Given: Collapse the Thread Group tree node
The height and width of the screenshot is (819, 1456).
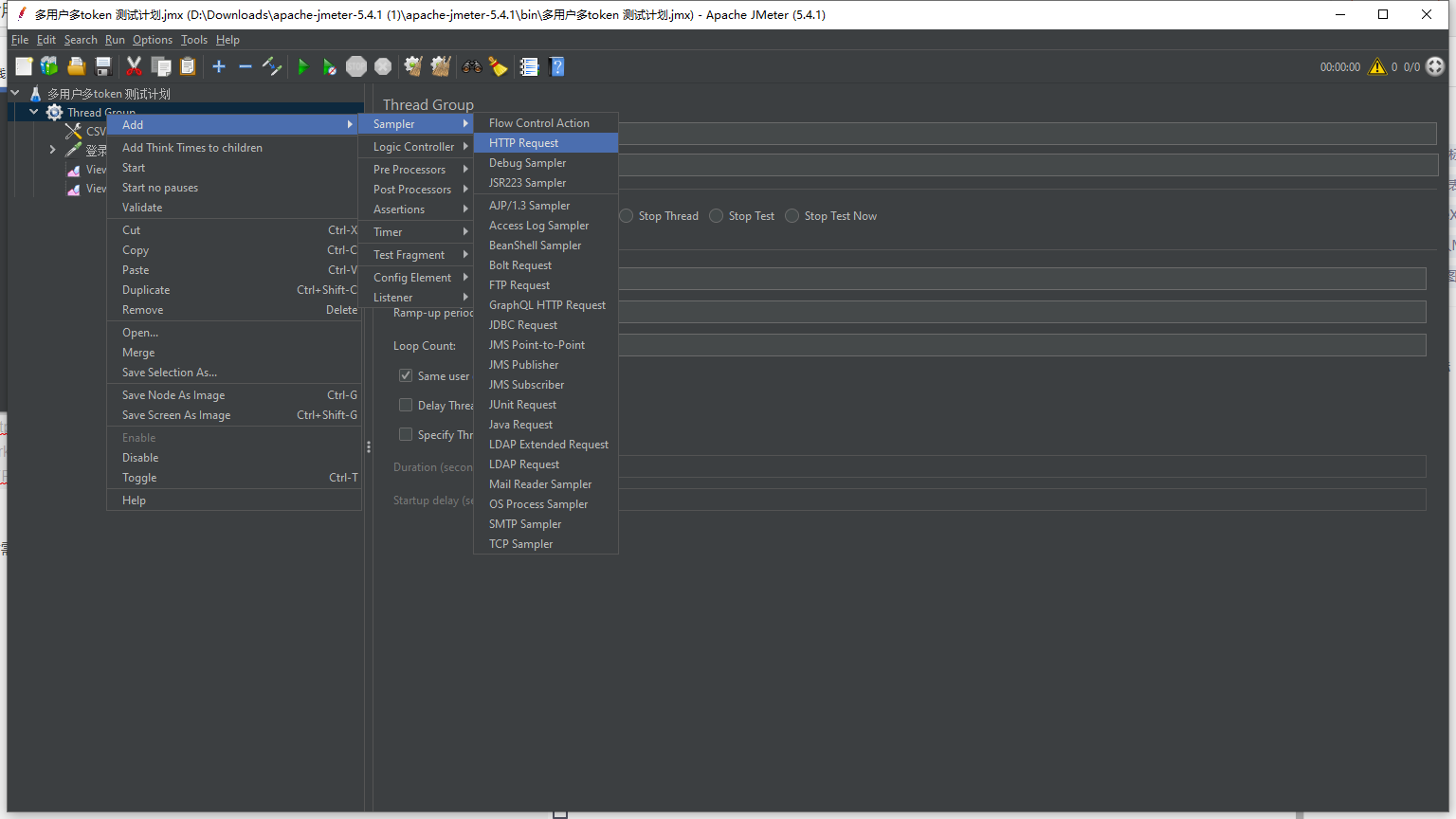Looking at the screenshot, I should (x=33, y=112).
